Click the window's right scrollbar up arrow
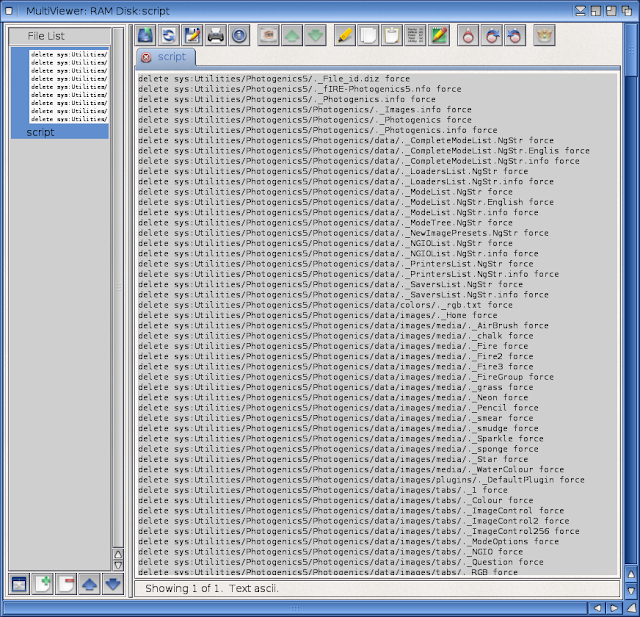640x617 pixels. 631,575
